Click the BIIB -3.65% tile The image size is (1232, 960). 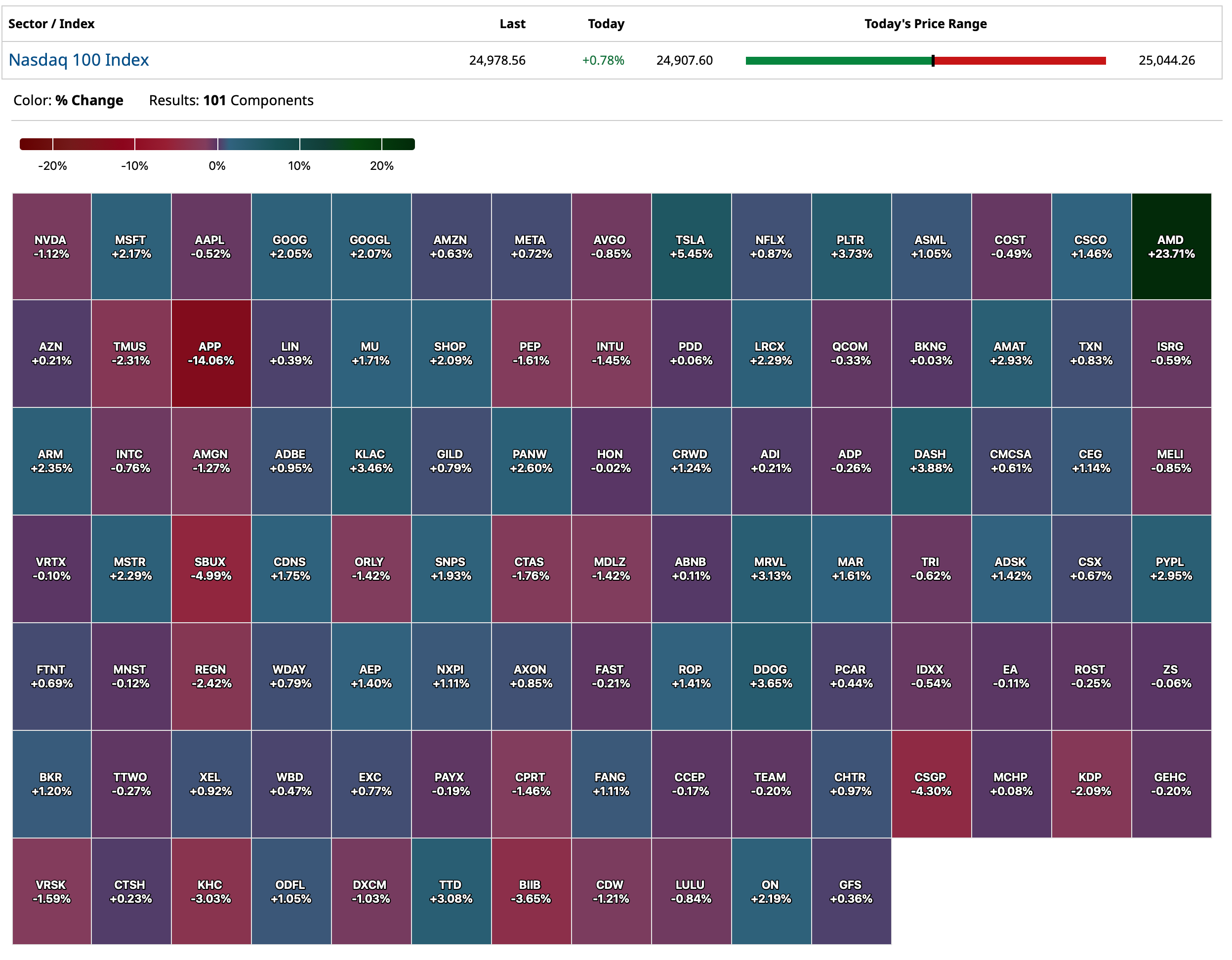pos(530,891)
